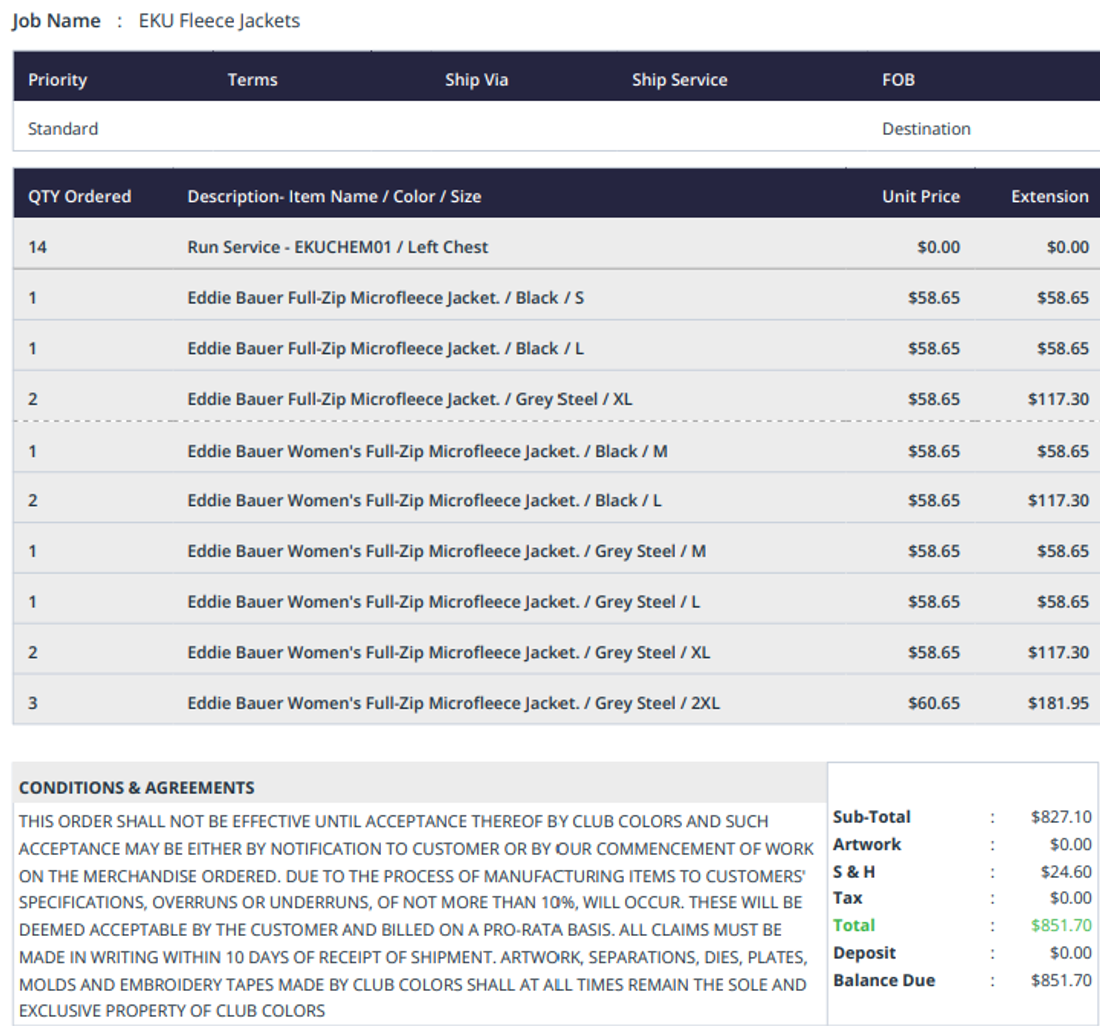This screenshot has width=1100, height=1026.
Task: Click the $181.95 extension amount
Action: tap(1058, 703)
